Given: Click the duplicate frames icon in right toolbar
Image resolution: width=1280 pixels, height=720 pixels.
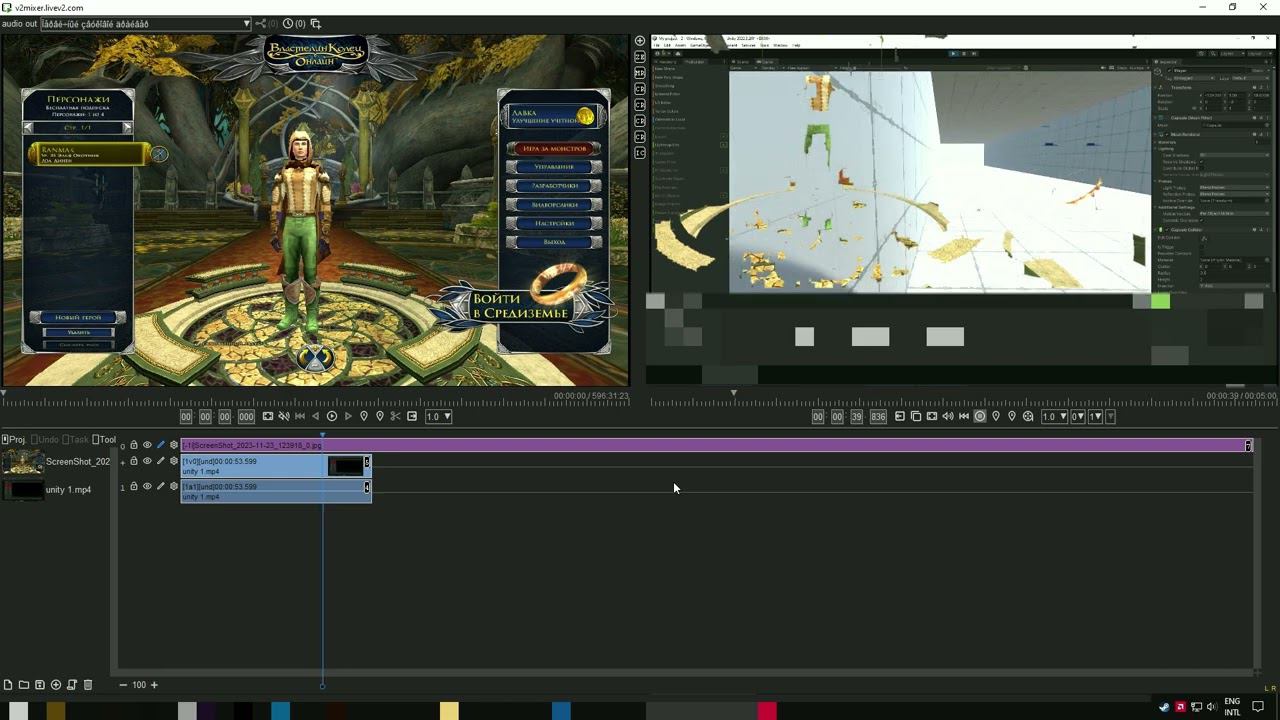Looking at the screenshot, I should 916,416.
